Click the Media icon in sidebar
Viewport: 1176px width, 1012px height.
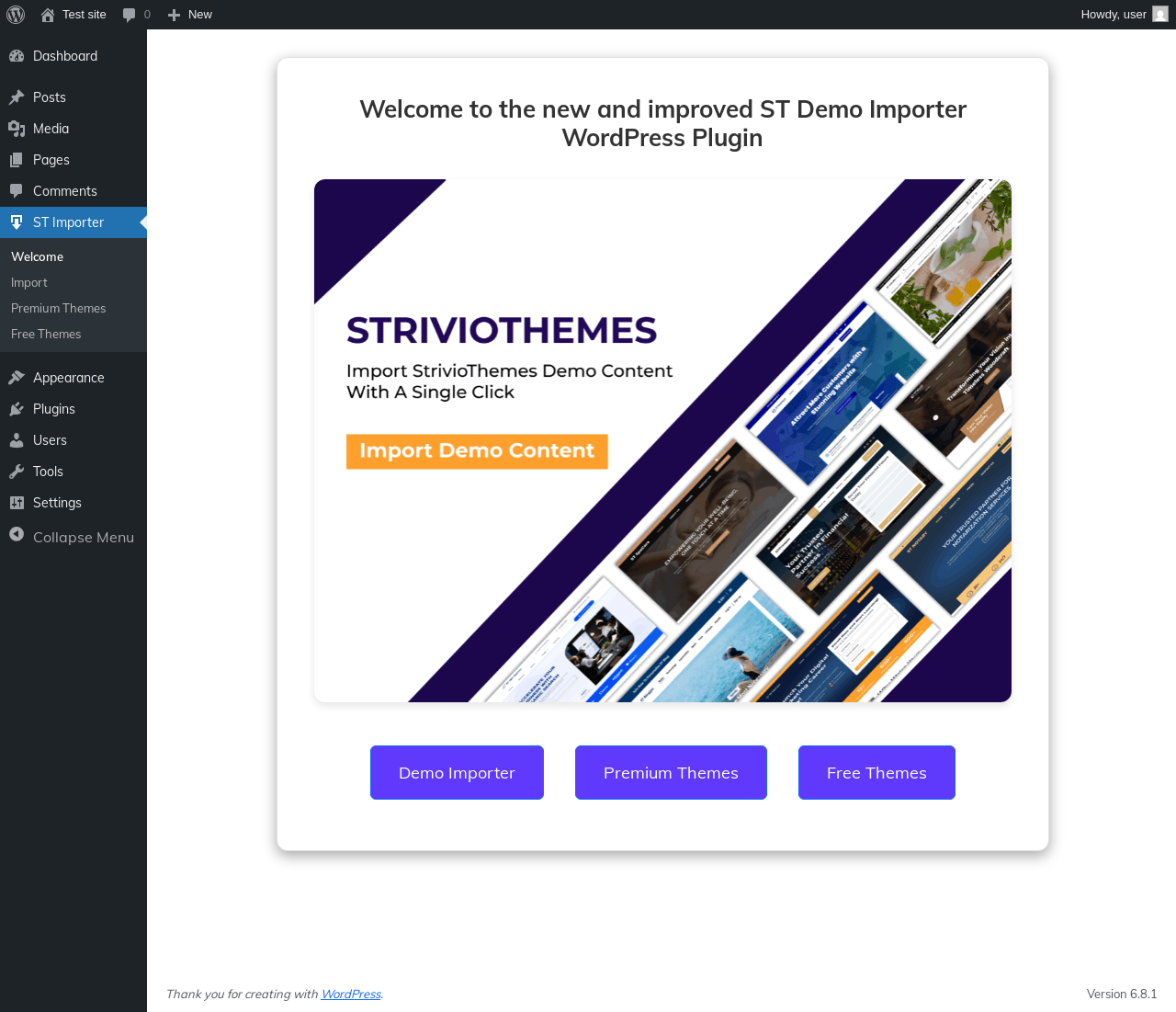17,129
